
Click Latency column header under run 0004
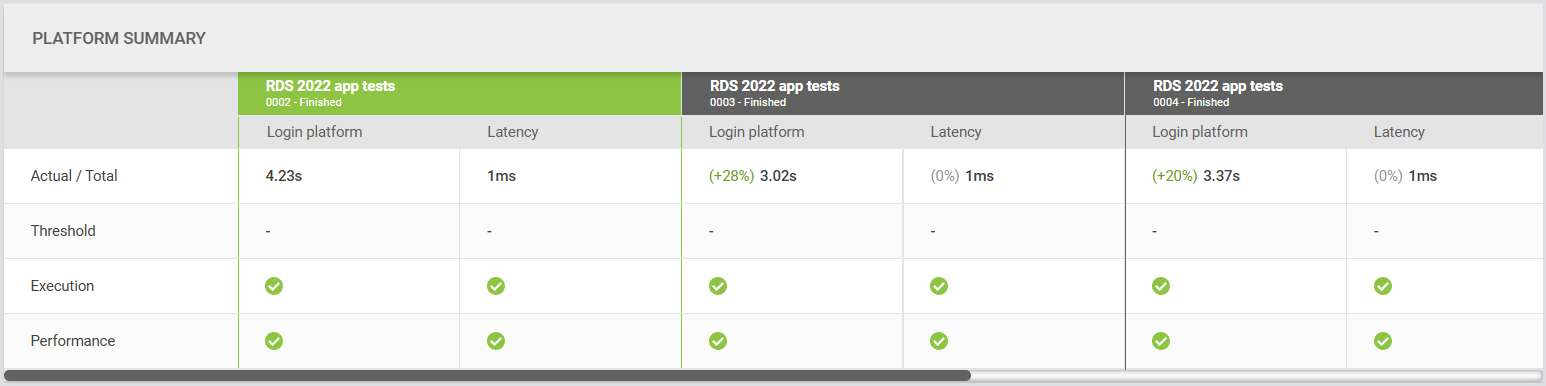[x=1399, y=132]
